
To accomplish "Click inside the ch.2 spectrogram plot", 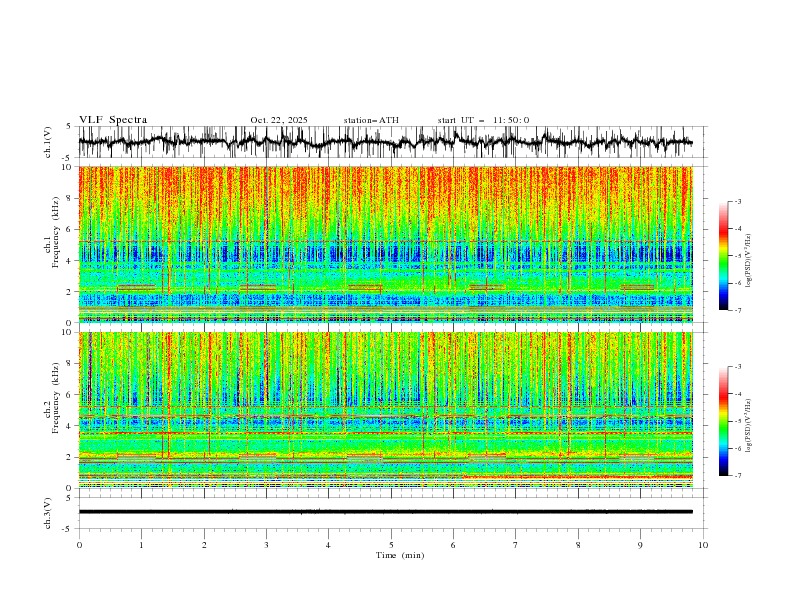I will coord(385,410).
